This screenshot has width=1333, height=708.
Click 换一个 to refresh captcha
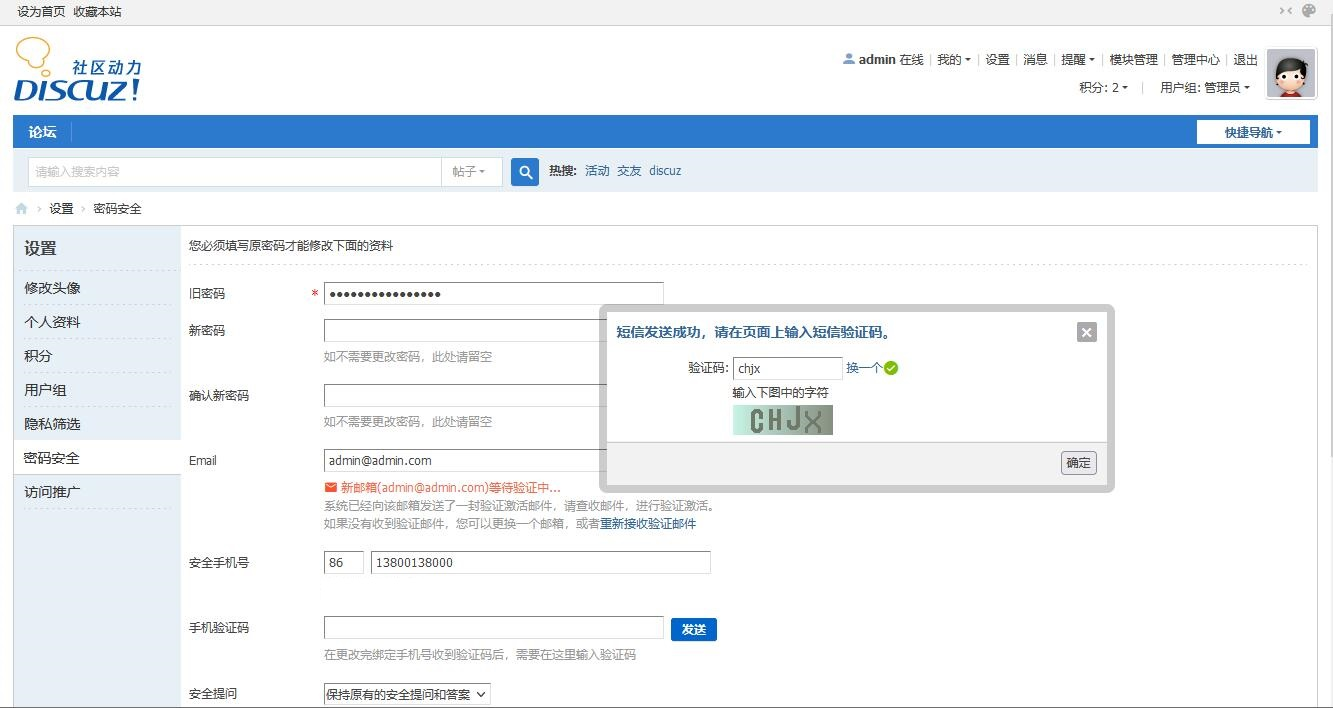point(863,368)
